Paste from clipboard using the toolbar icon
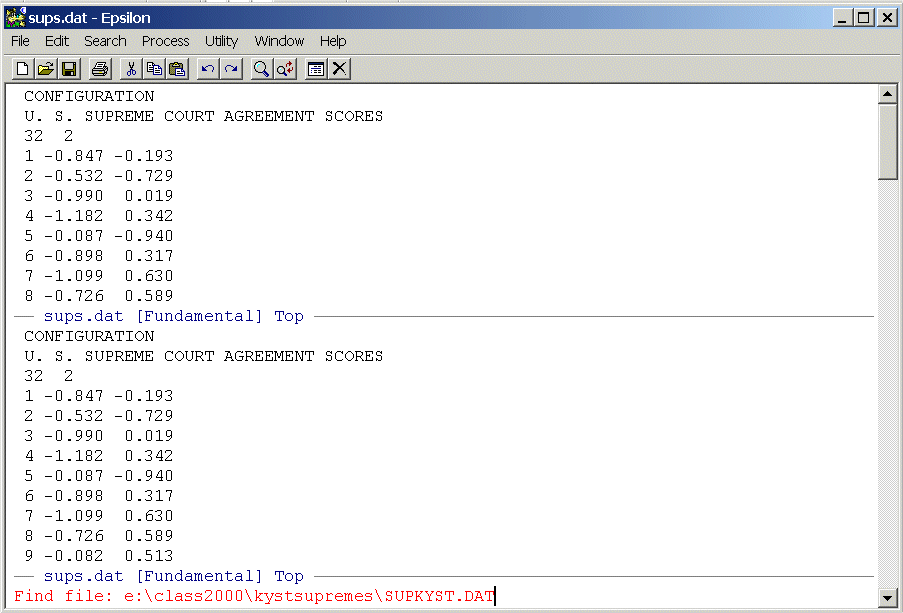903x613 pixels. pos(177,69)
